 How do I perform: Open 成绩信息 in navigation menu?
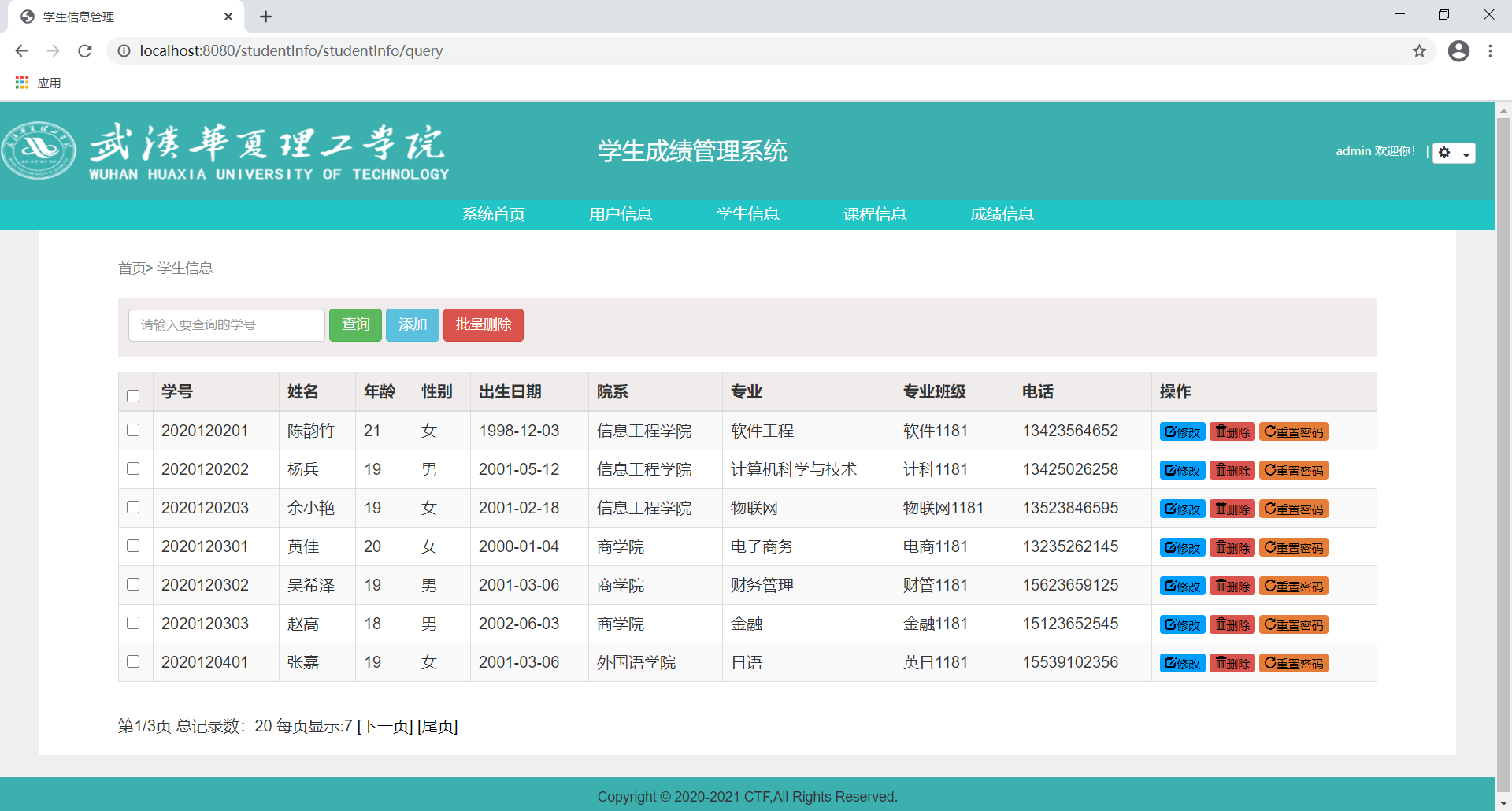click(1002, 214)
